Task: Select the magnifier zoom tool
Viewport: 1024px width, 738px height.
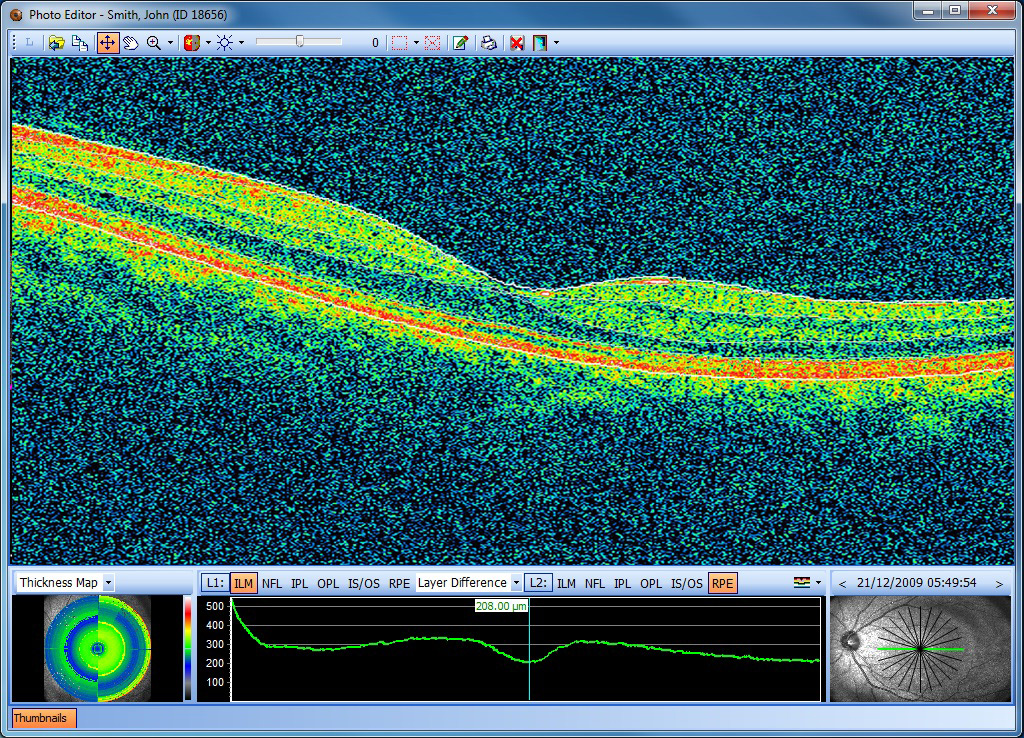Action: point(154,43)
